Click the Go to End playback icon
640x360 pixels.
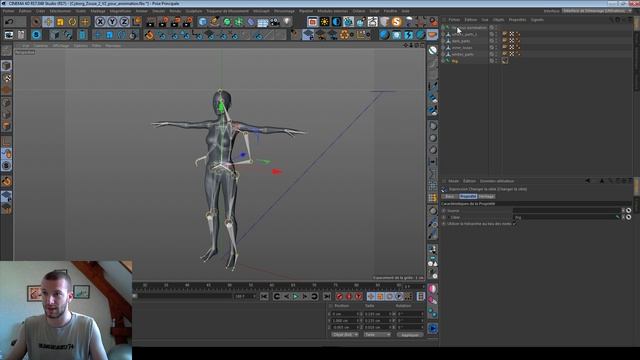point(327,296)
